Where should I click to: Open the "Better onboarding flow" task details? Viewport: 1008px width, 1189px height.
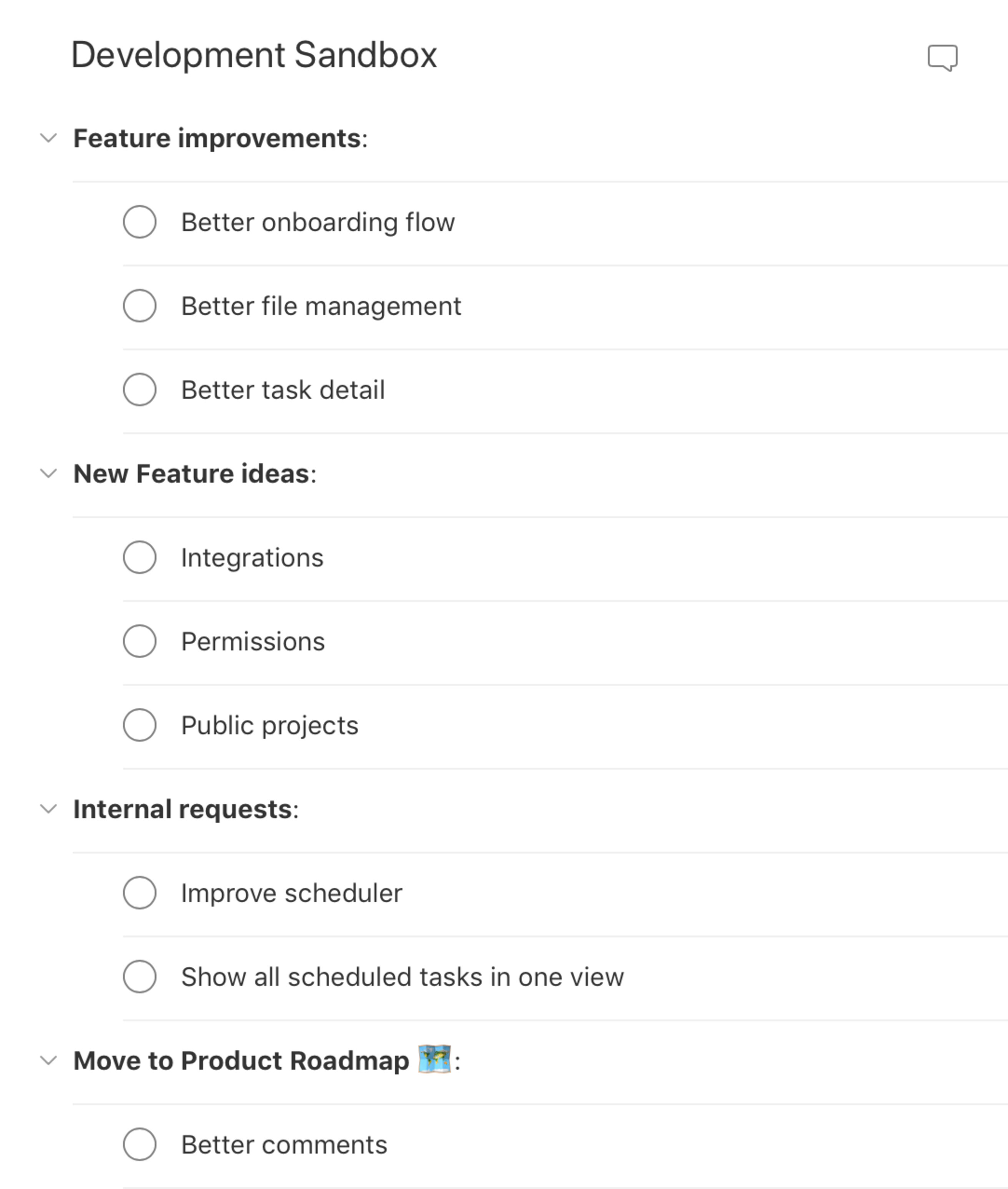point(318,223)
